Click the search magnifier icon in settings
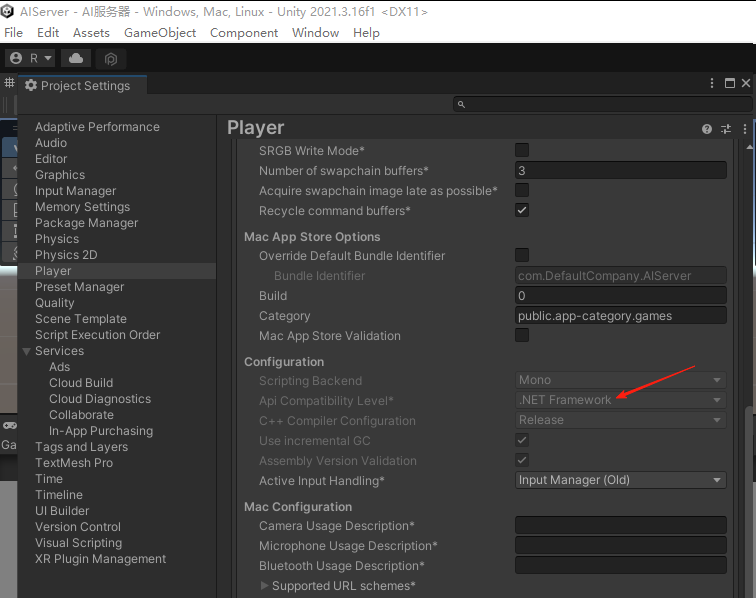Viewport: 756px width, 598px height. [x=461, y=104]
